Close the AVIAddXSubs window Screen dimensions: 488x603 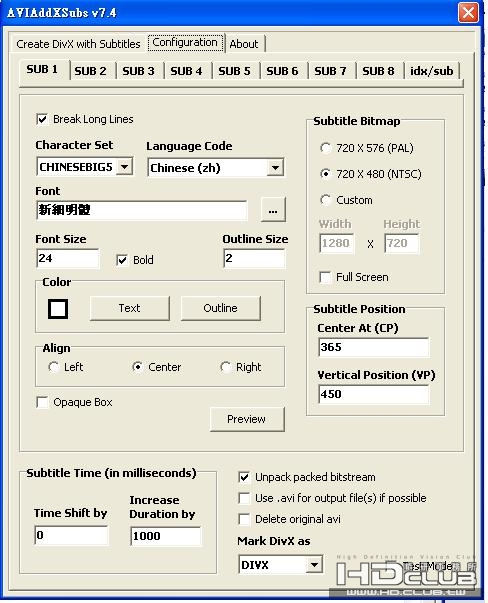[468, 13]
